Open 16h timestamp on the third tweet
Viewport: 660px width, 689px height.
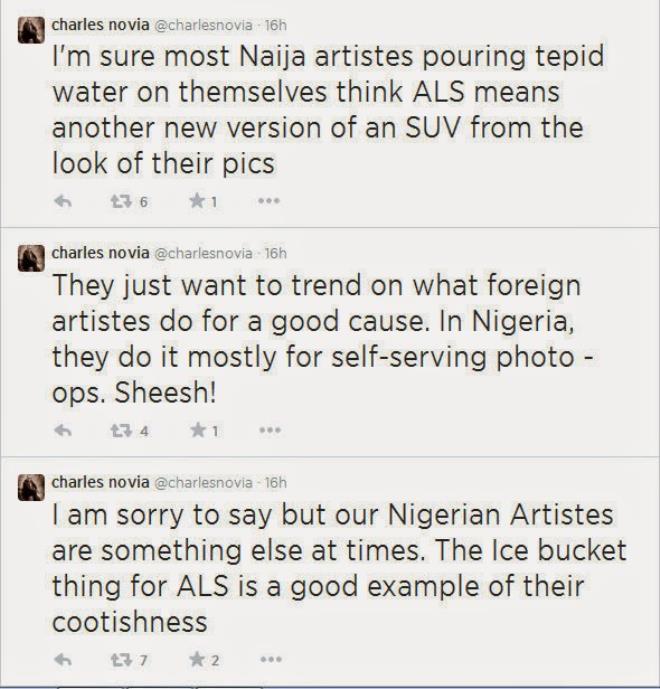click(275, 482)
